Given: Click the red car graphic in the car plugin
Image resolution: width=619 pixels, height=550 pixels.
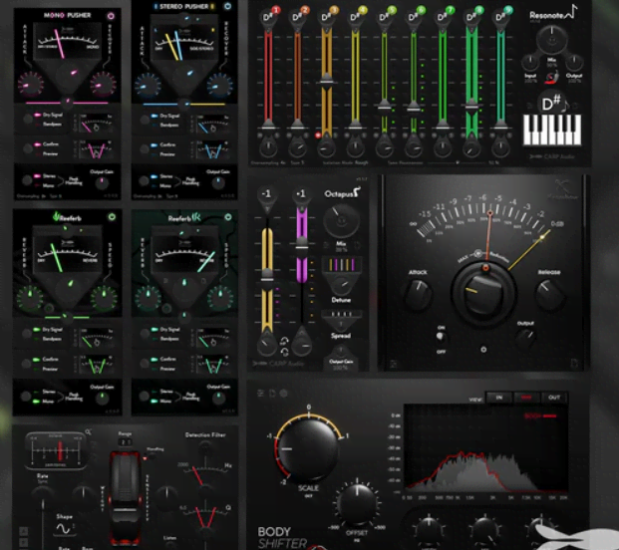Looking at the screenshot, I should pos(125,499).
